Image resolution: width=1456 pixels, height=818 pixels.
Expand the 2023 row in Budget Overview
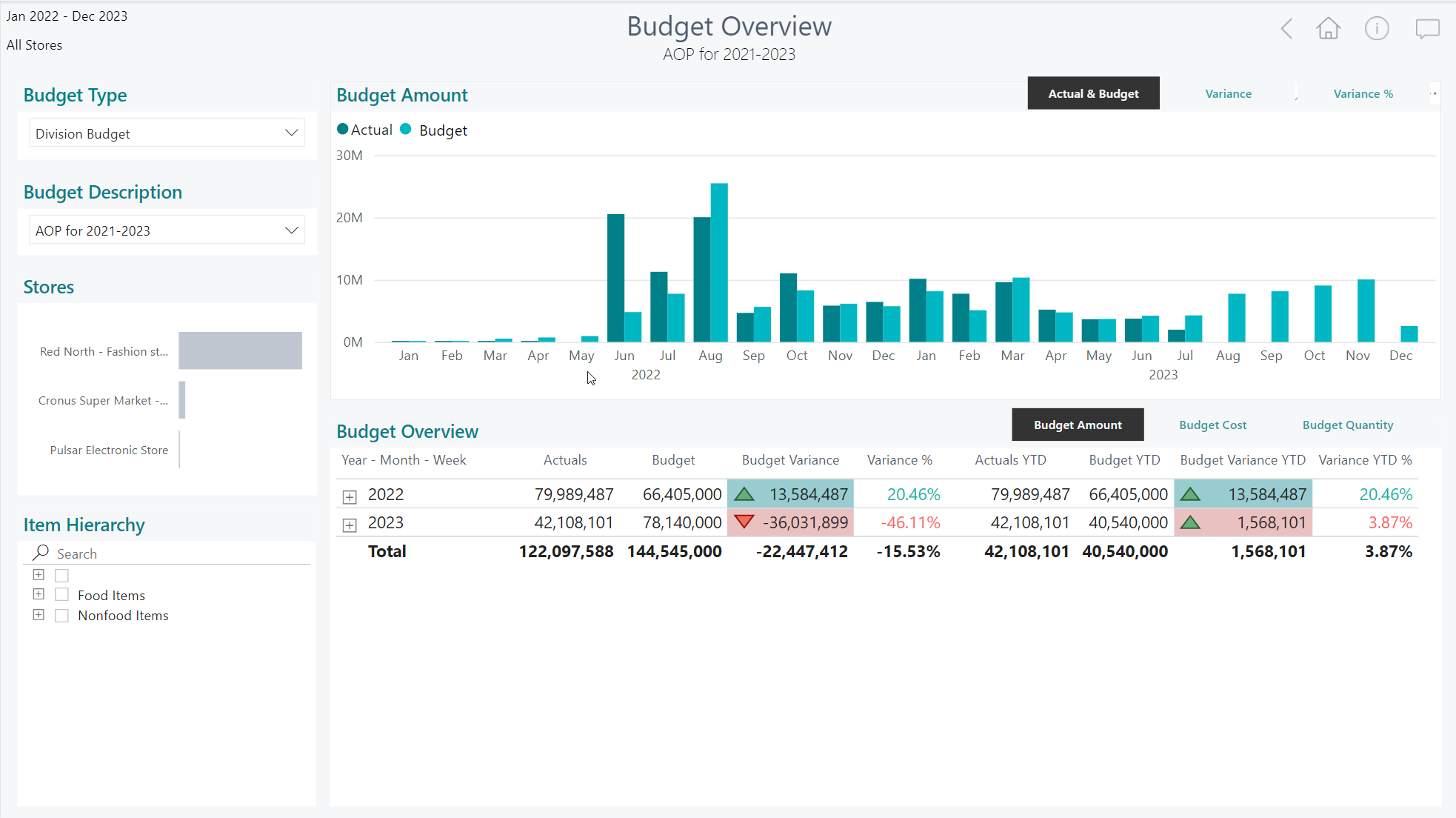pos(350,525)
